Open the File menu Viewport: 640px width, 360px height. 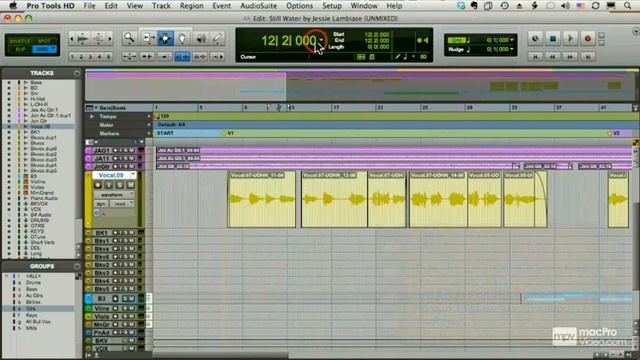point(89,6)
